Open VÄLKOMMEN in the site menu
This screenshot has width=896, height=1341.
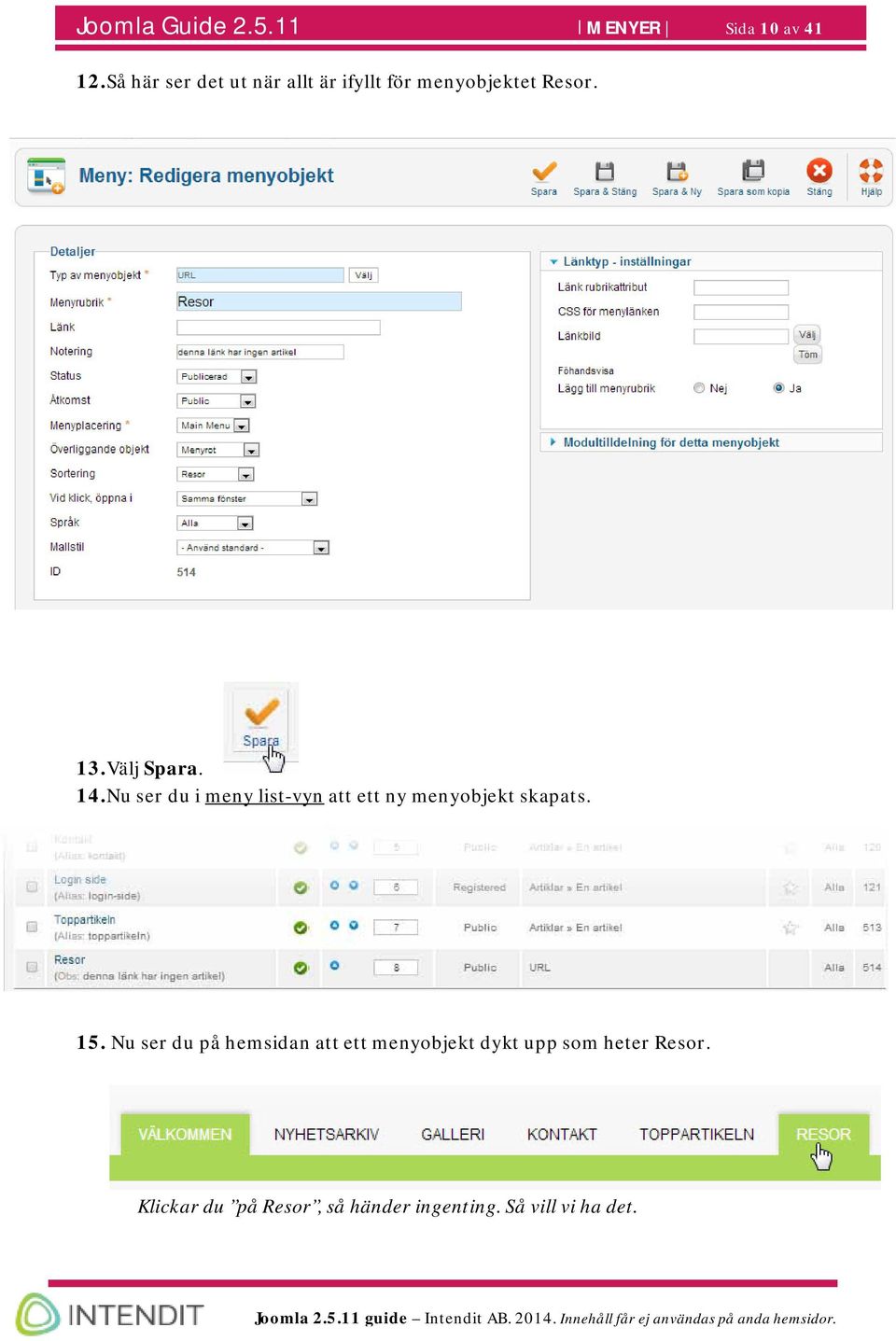pos(185,1135)
